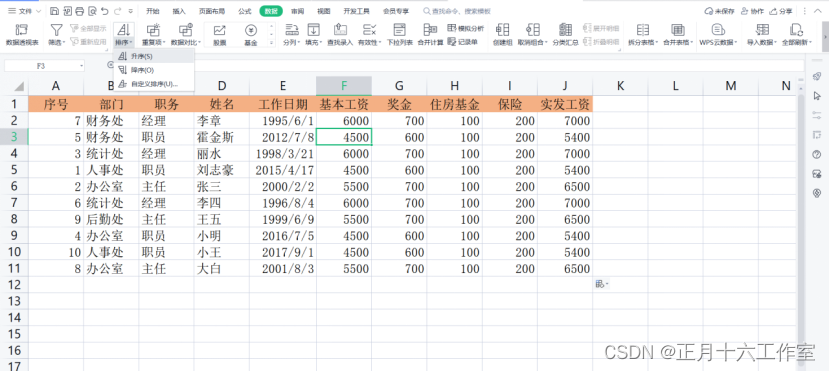Click the 取消组合 ungroup icon
This screenshot has width=830, height=371.
533,30
